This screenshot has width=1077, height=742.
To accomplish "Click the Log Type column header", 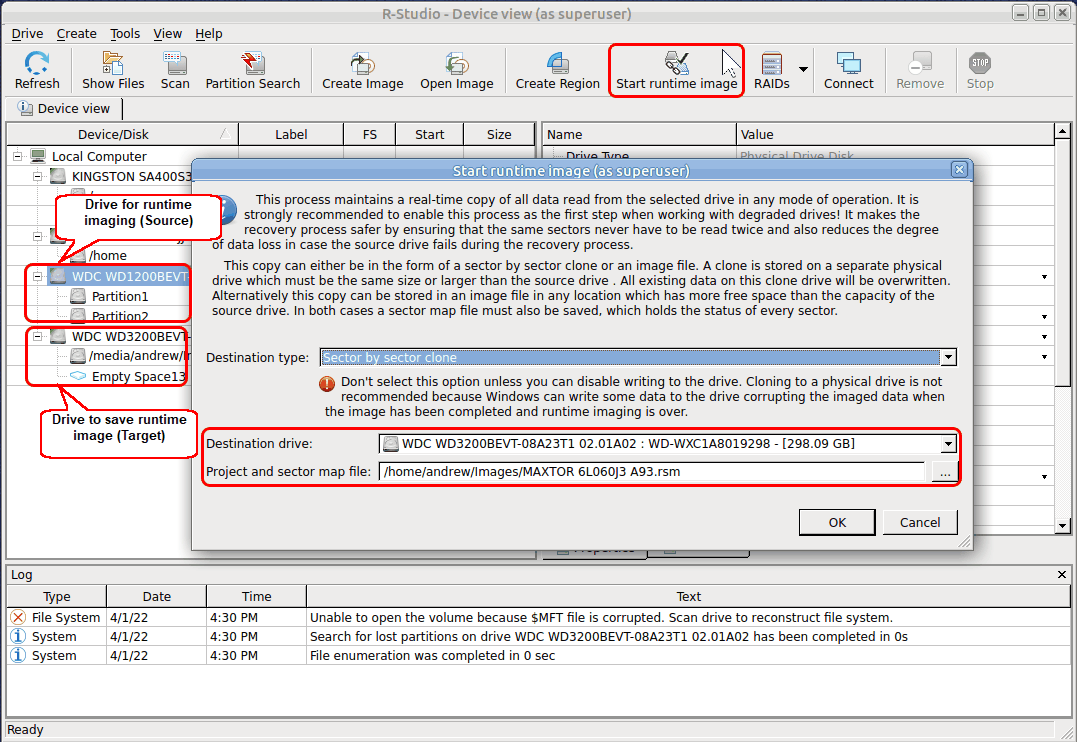I will [x=56, y=596].
